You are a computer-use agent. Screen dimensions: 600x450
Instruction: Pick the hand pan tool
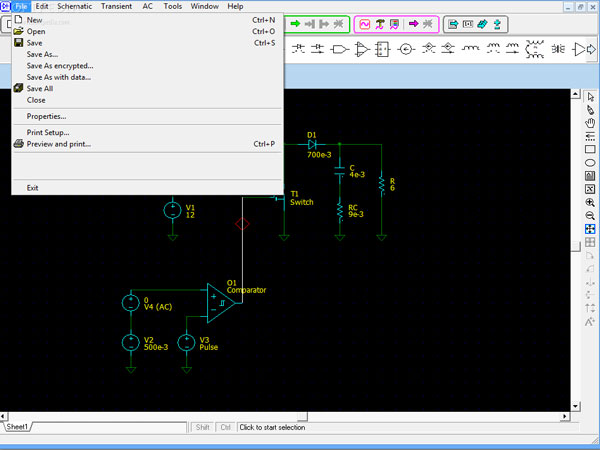[590, 123]
